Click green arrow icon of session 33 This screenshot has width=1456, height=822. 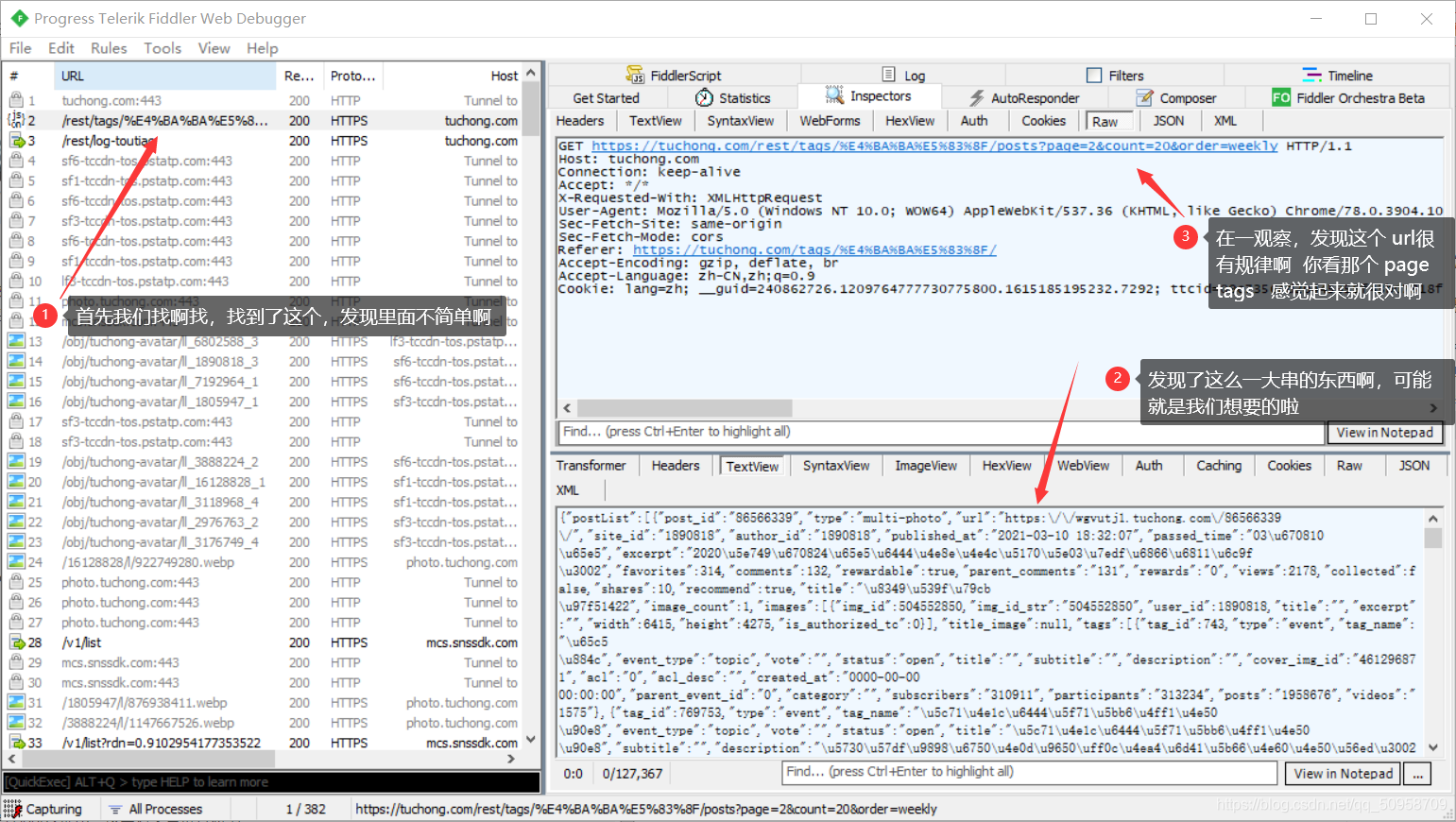16,743
